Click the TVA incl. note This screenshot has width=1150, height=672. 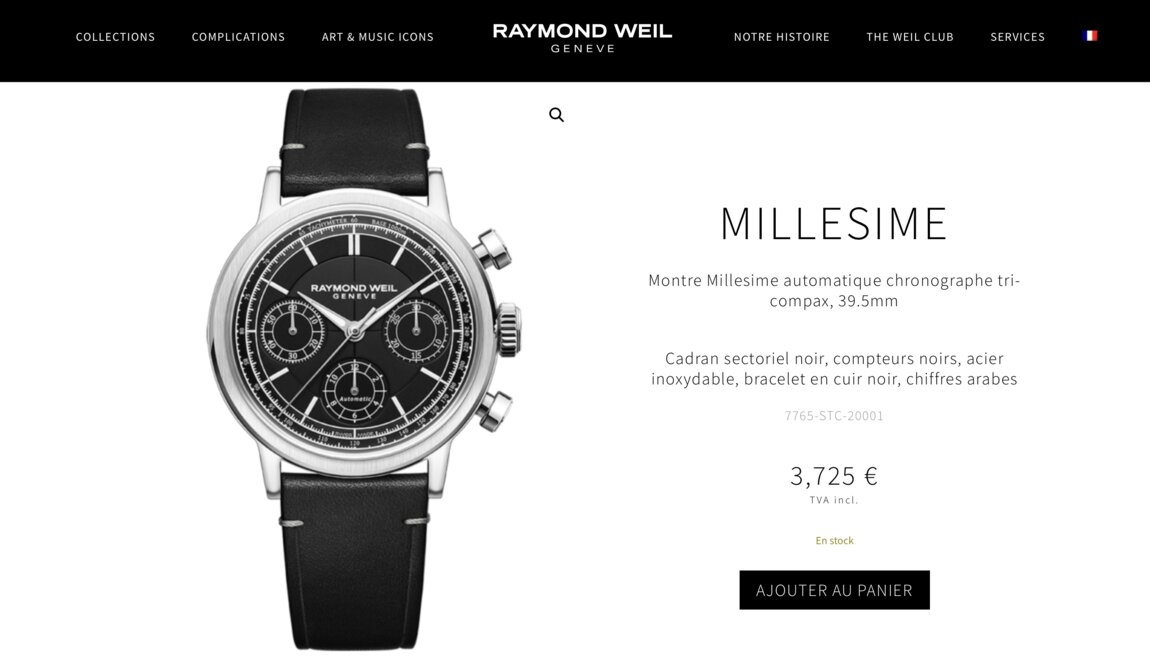(x=835, y=500)
